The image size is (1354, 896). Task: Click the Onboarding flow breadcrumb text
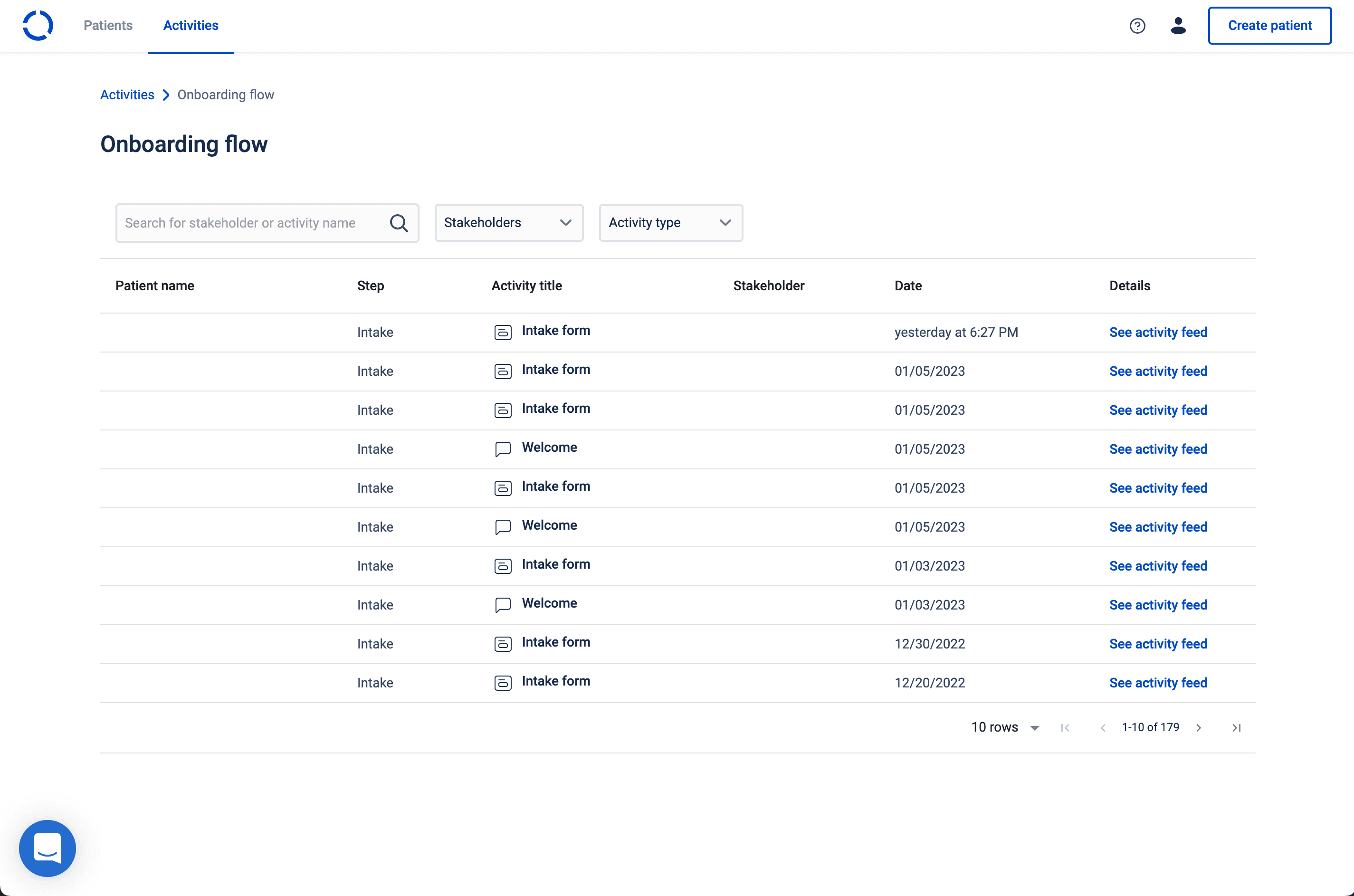pyautogui.click(x=226, y=95)
